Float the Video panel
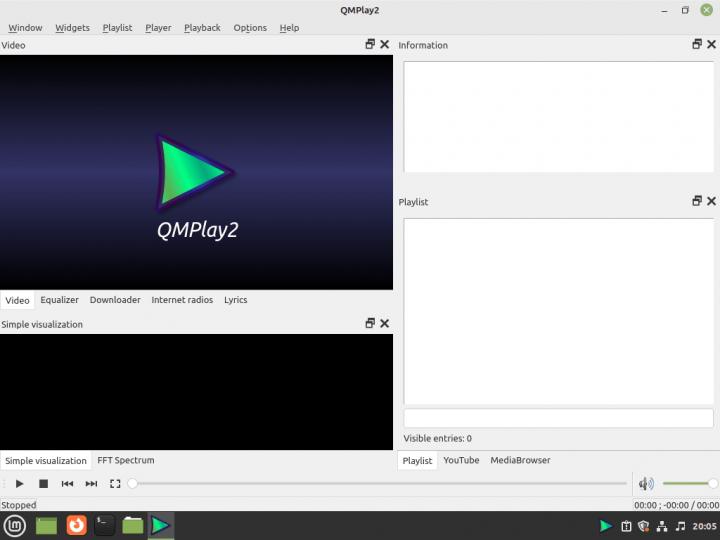This screenshot has width=720, height=540. point(370,45)
